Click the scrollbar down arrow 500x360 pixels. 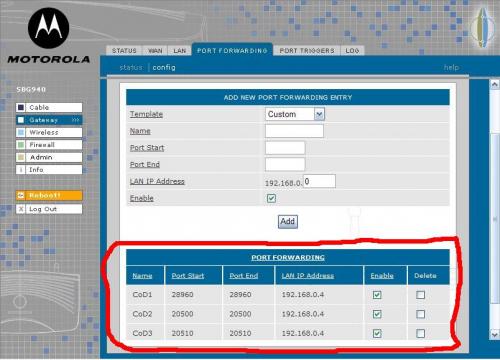(494, 334)
